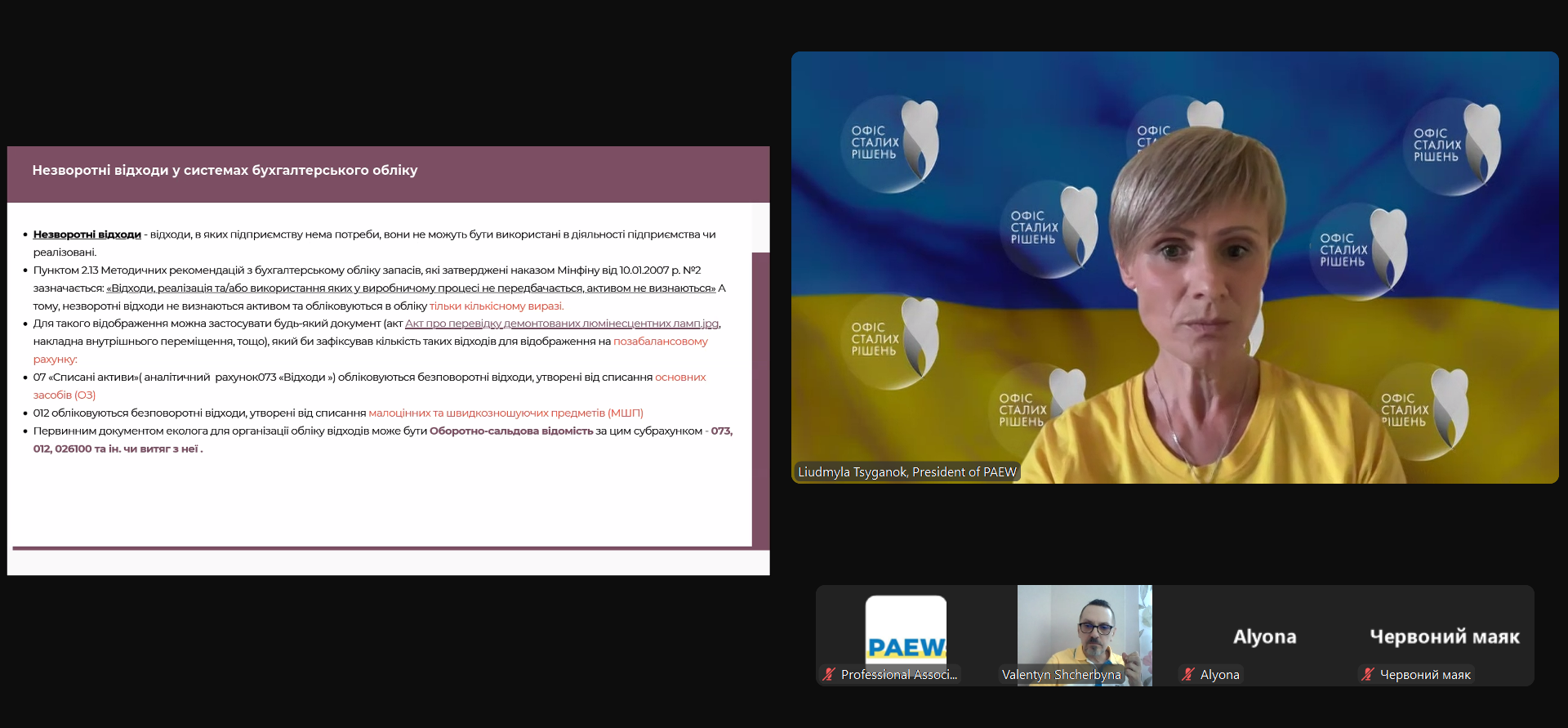Click the slide title 'Незворотні відходи у системах бухгалтерського обліку'

point(225,171)
